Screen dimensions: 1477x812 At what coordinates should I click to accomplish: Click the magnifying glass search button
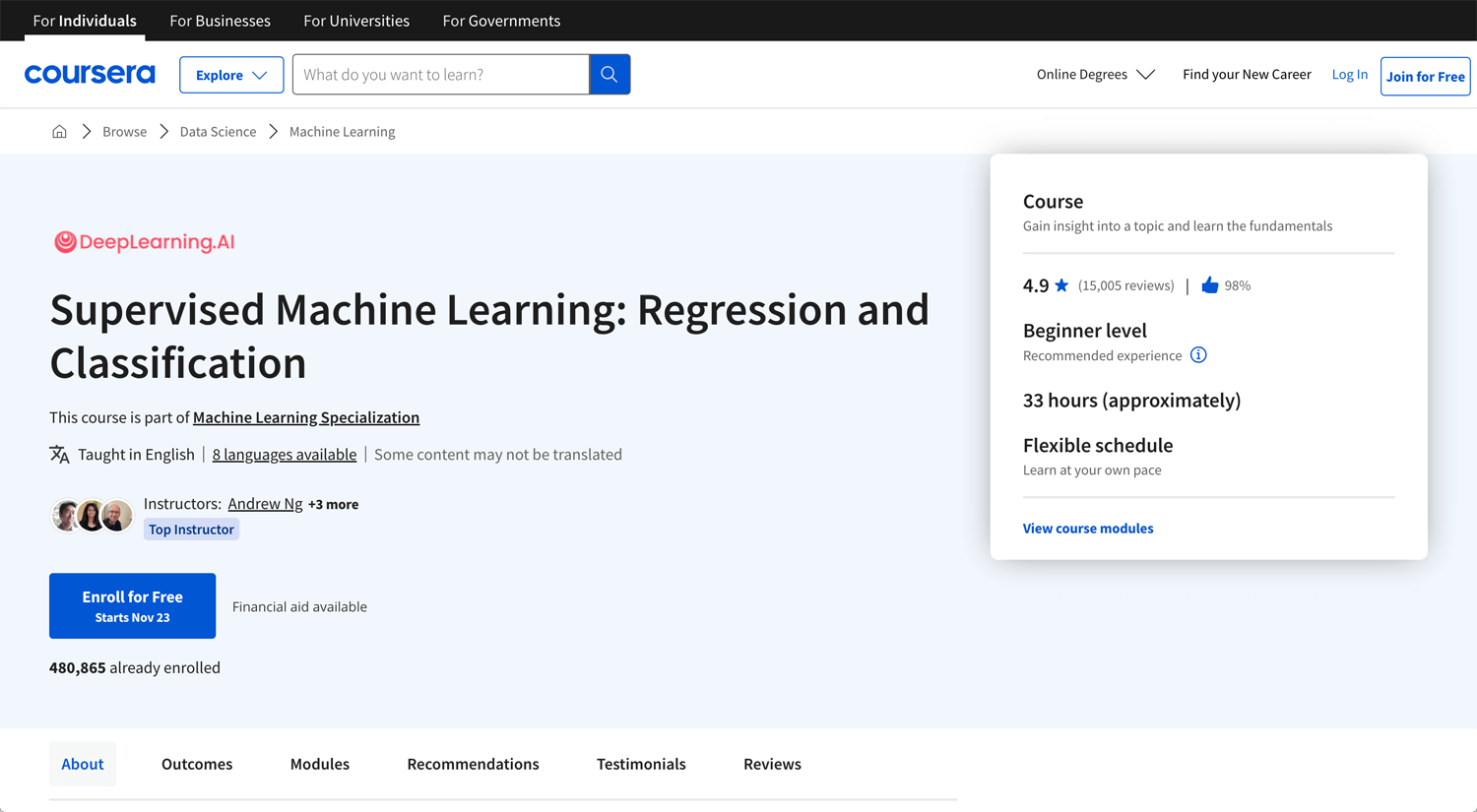(610, 75)
